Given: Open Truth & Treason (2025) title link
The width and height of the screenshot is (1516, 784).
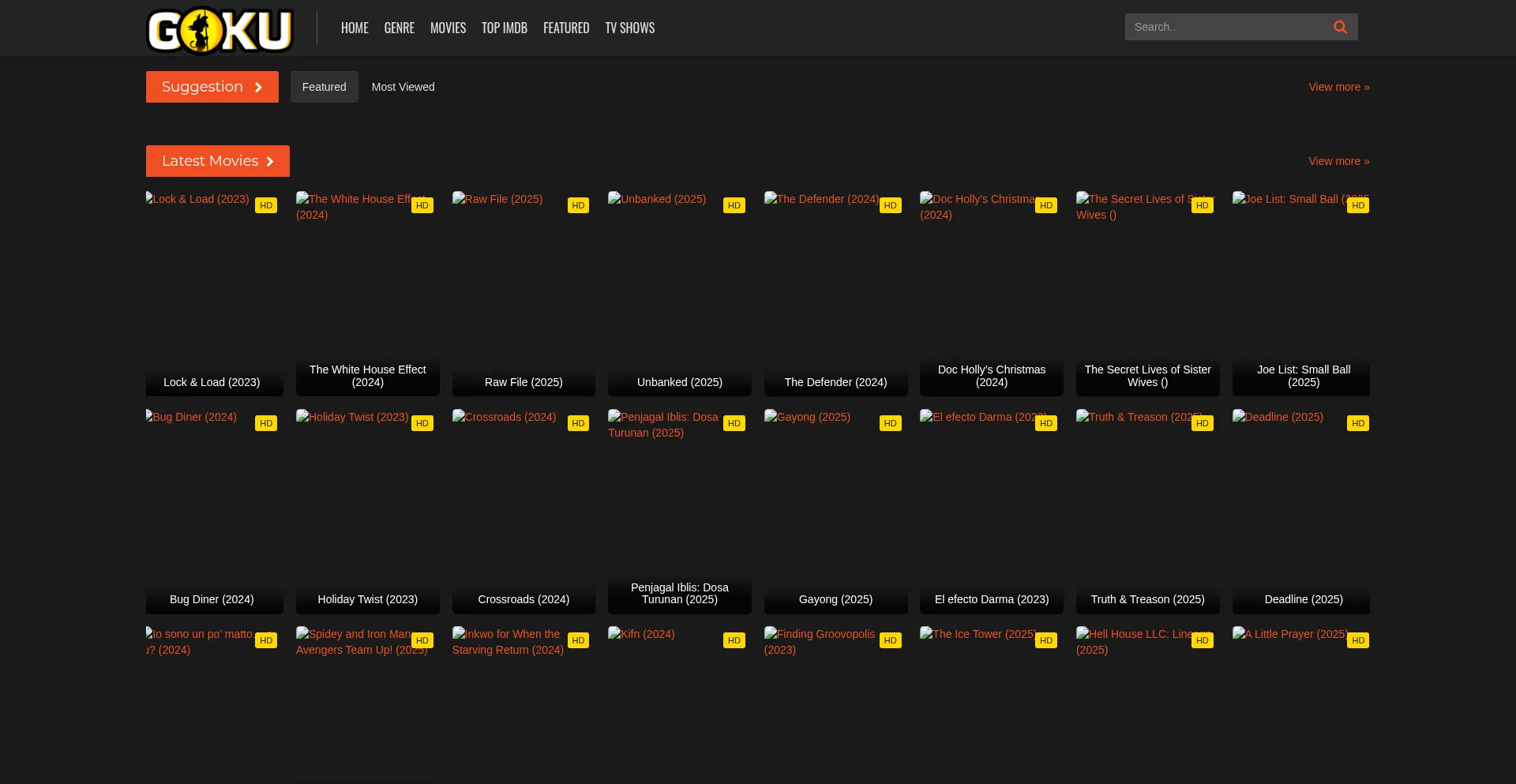Looking at the screenshot, I should click(x=1147, y=599).
